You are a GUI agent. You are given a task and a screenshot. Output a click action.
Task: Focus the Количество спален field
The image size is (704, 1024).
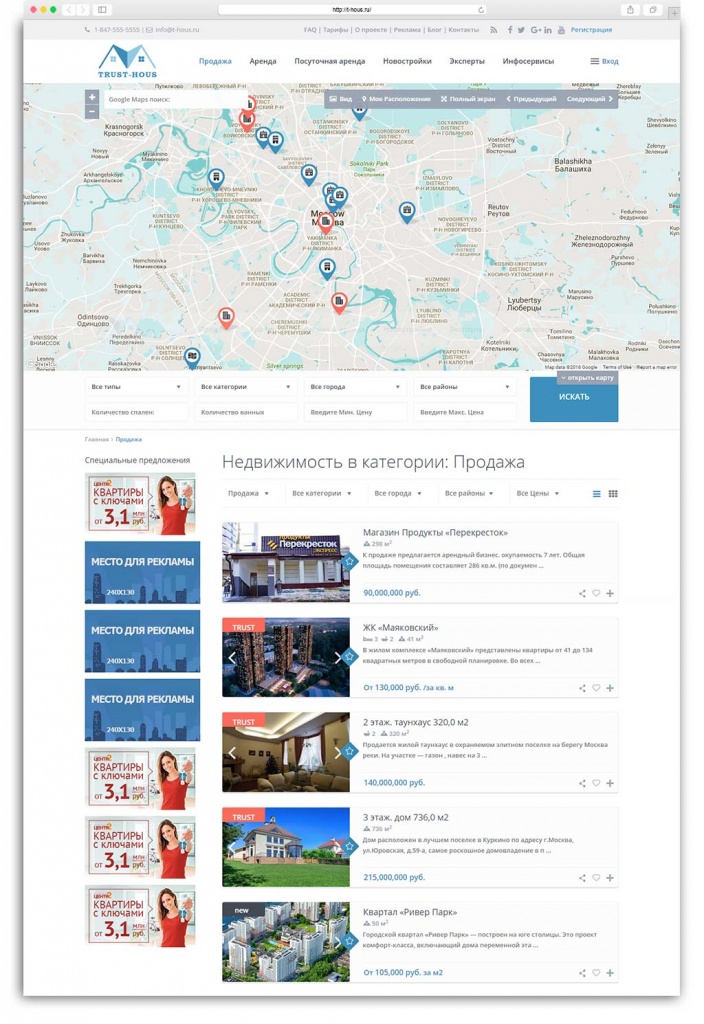[136, 412]
